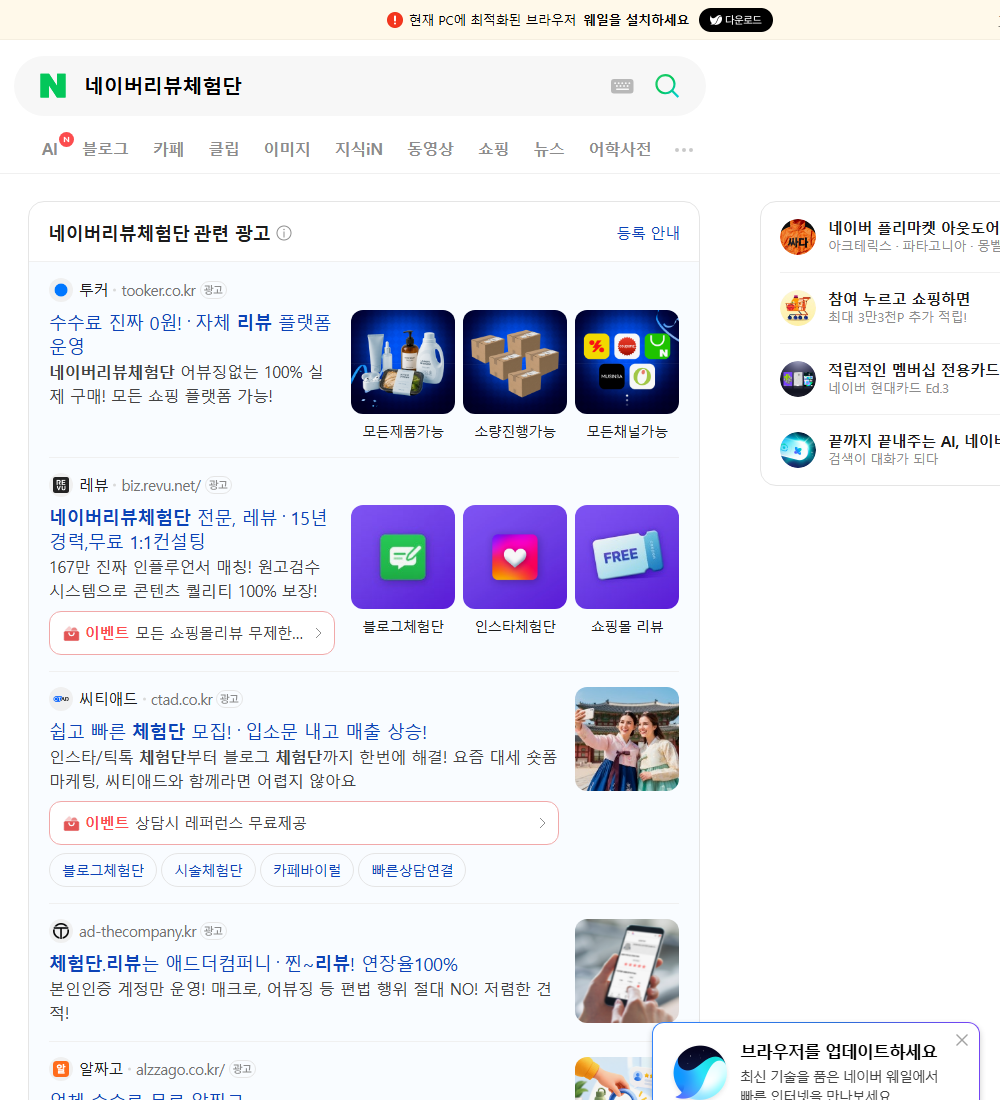The image size is (1000, 1100).
Task: Click the 블로그체험단 chip under 씨티애드
Action: (103, 871)
